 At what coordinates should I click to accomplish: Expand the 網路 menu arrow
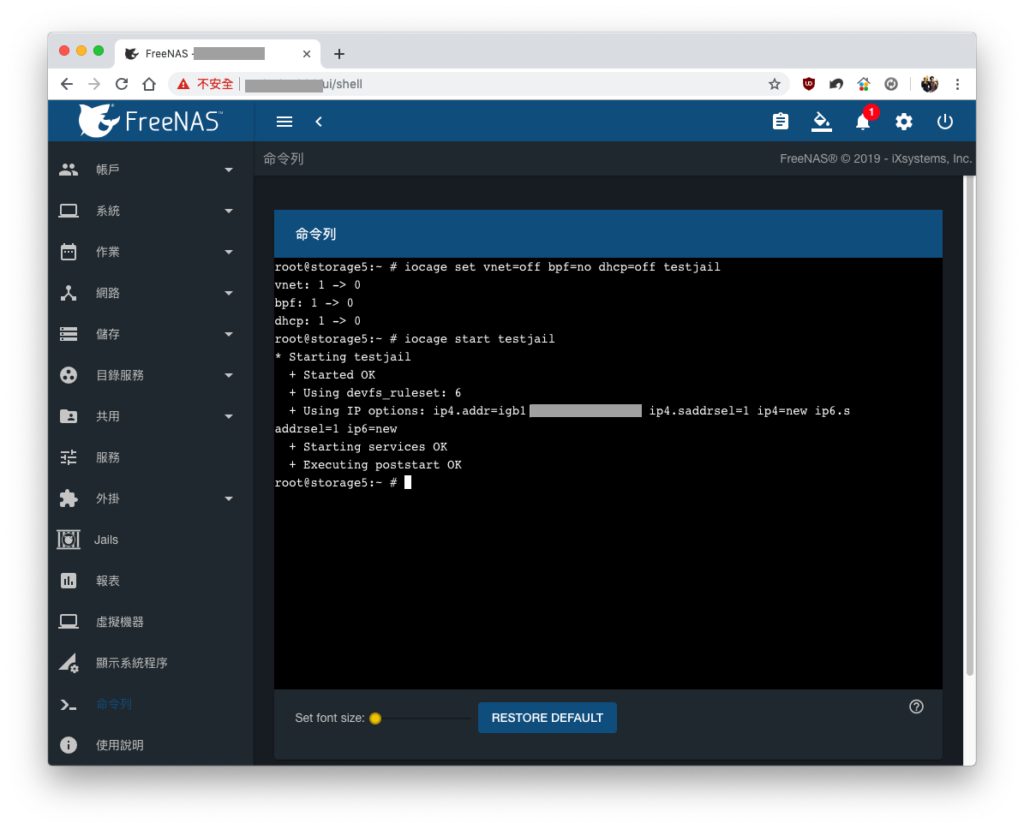click(229, 293)
